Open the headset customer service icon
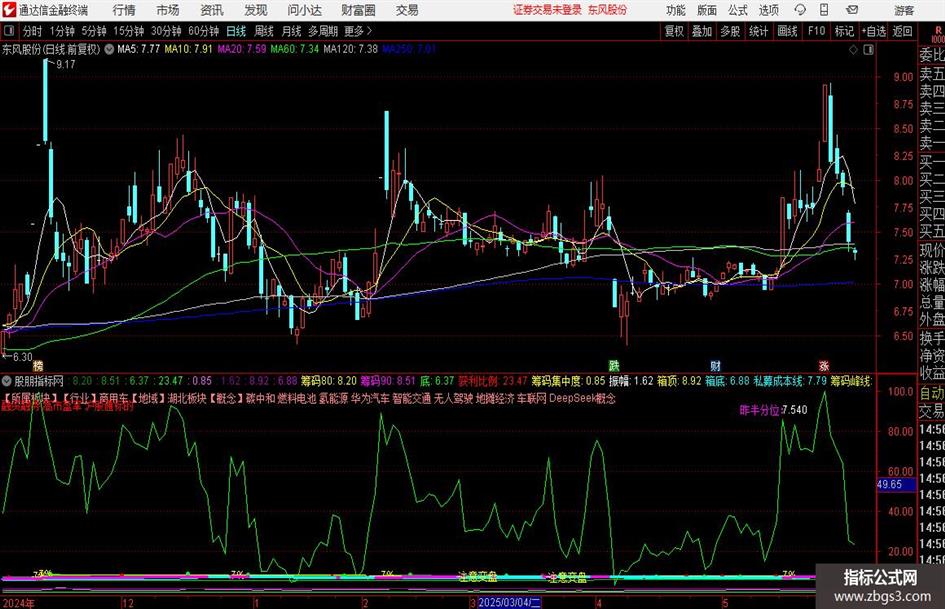 800,10
